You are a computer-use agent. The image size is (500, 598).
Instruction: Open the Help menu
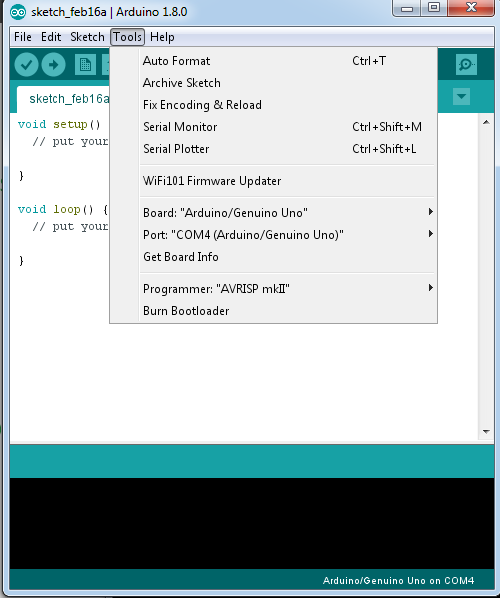click(x=162, y=37)
